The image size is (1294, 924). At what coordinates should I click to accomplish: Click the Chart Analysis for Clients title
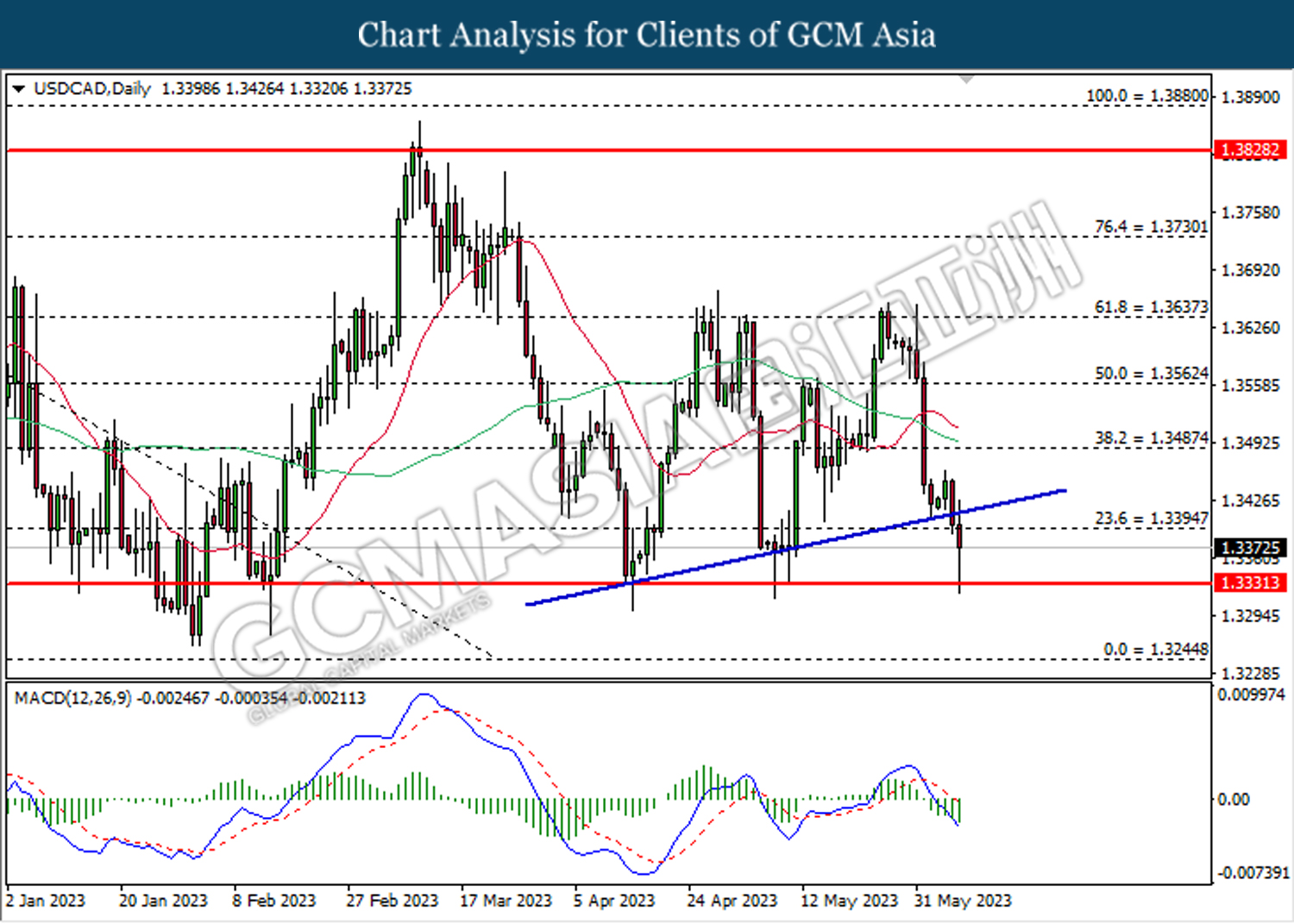(647, 35)
